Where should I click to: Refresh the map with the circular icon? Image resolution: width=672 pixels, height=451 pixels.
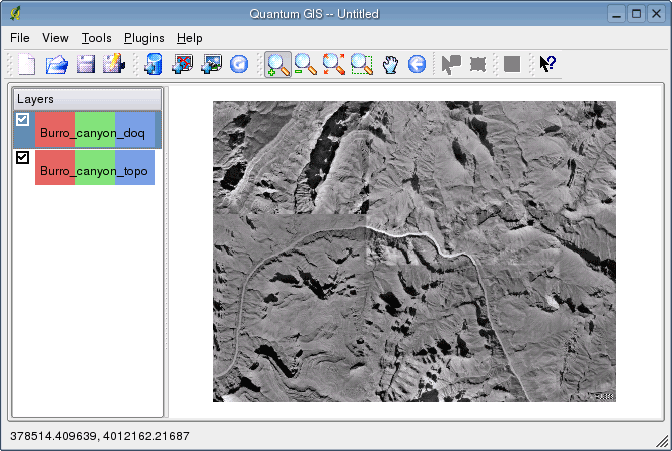pyautogui.click(x=239, y=65)
